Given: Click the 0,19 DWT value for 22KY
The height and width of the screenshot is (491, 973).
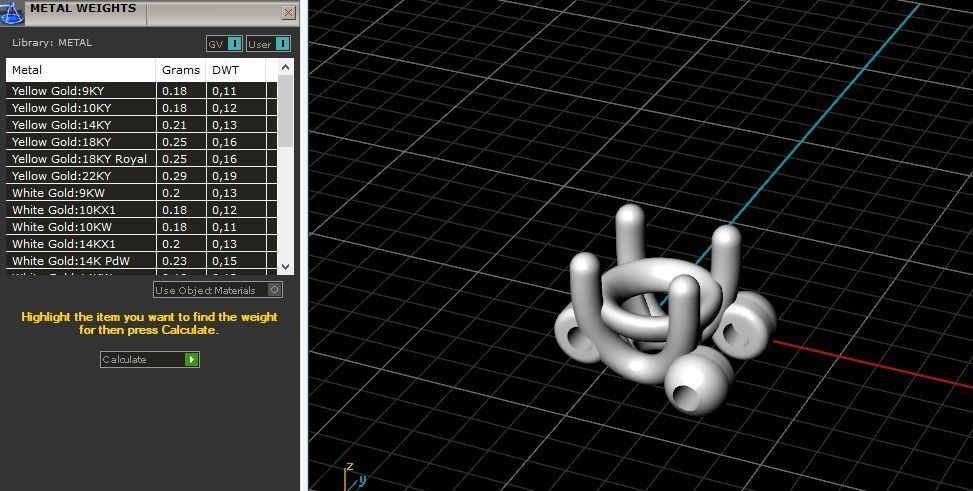Looking at the screenshot, I should coord(225,176).
